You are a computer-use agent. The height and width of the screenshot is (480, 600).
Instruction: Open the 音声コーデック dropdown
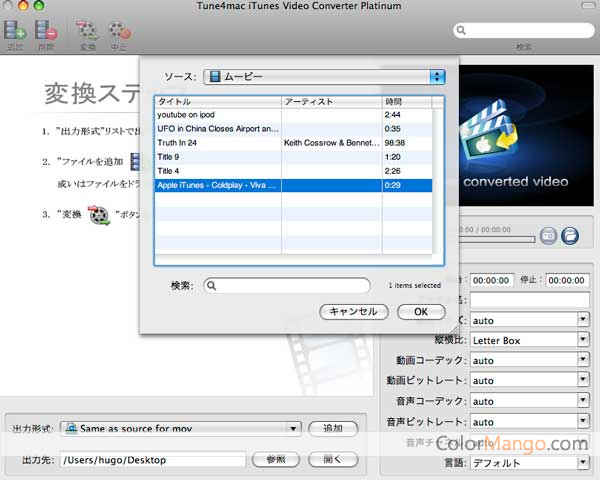(529, 401)
